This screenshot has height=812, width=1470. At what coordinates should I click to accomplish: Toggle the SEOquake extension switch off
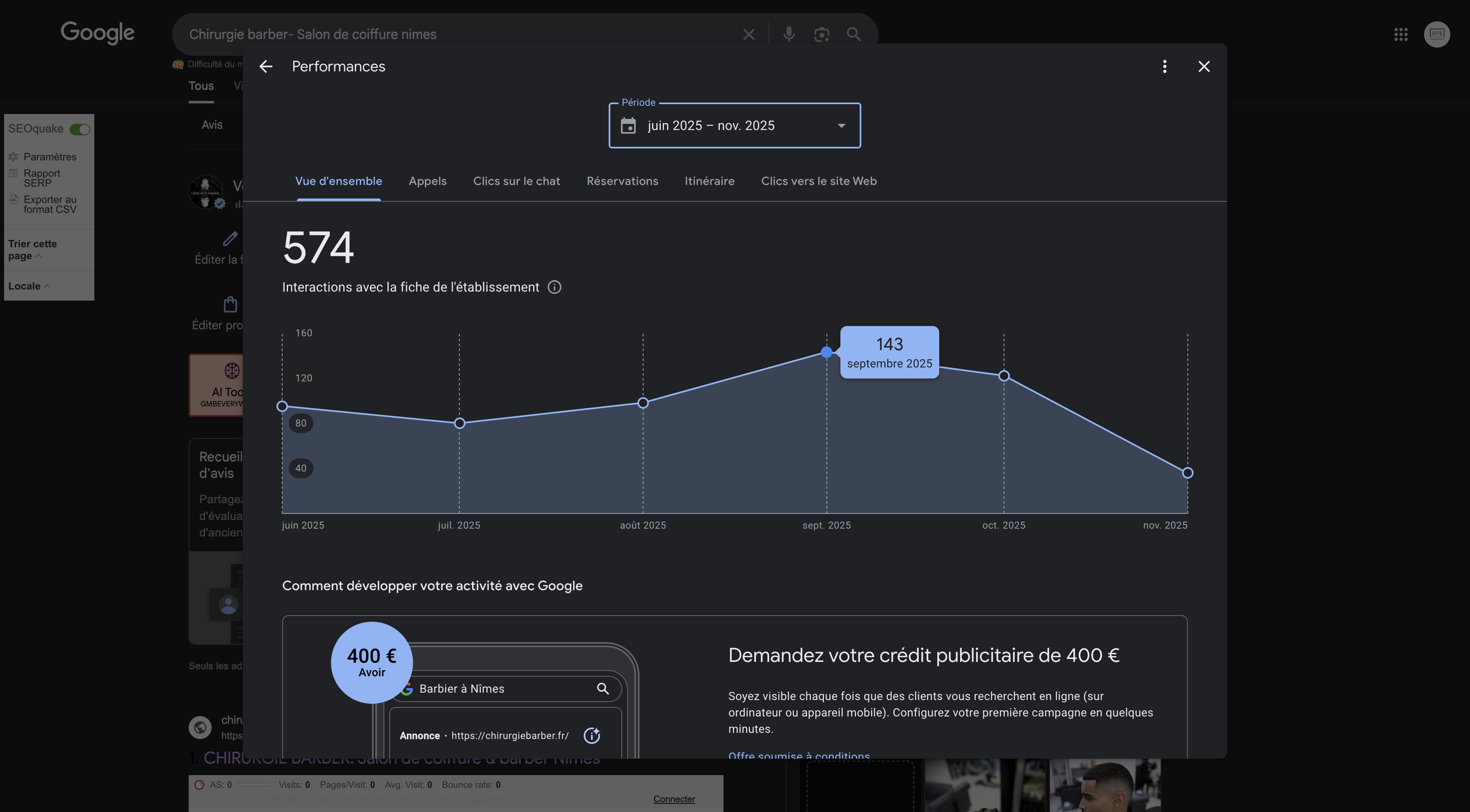80,129
